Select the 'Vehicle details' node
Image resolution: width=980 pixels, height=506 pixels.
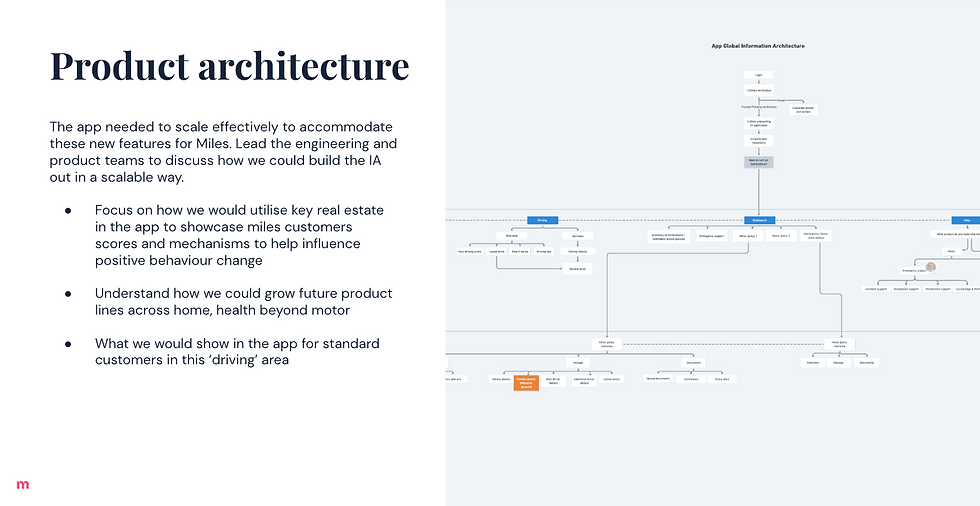pos(501,379)
